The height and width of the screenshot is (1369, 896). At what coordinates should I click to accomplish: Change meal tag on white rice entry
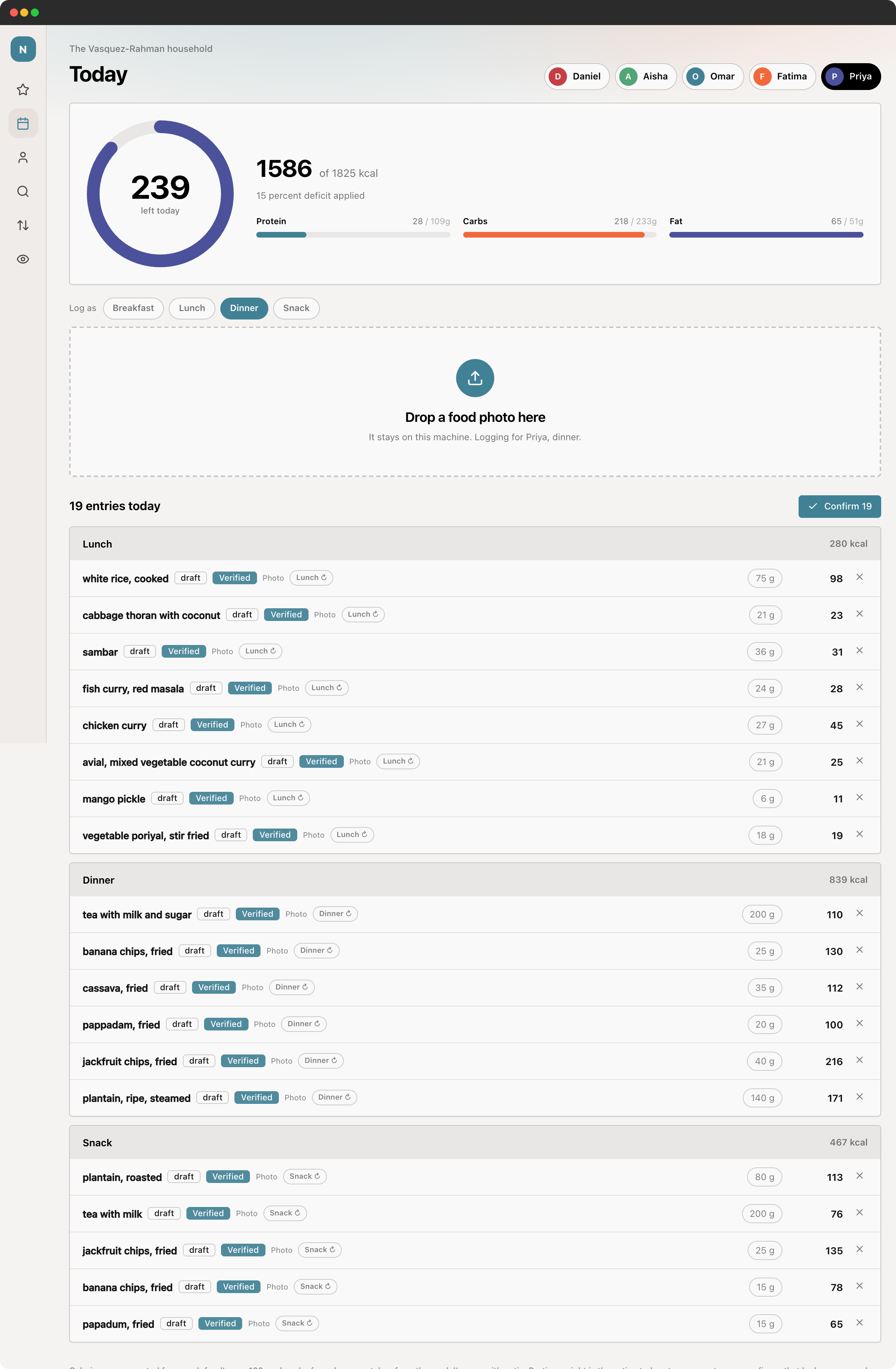point(311,578)
